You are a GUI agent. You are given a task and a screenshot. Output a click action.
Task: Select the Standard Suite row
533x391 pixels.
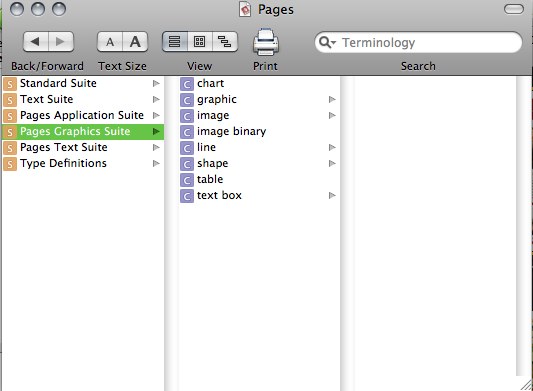[83, 83]
